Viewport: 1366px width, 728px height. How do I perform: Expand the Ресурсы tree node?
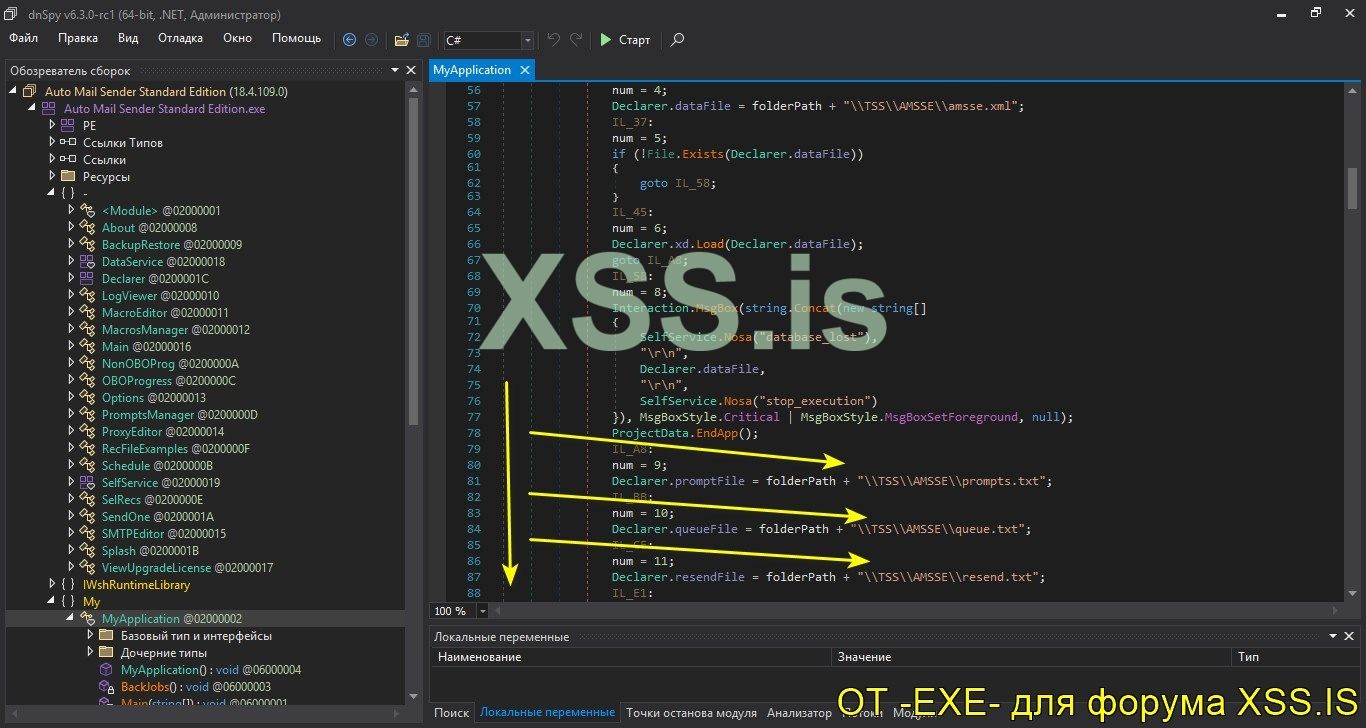point(53,176)
